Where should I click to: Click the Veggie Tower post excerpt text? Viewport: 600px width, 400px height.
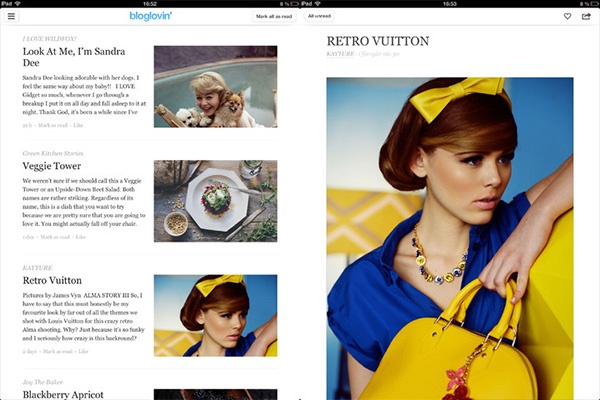[x=84, y=202]
